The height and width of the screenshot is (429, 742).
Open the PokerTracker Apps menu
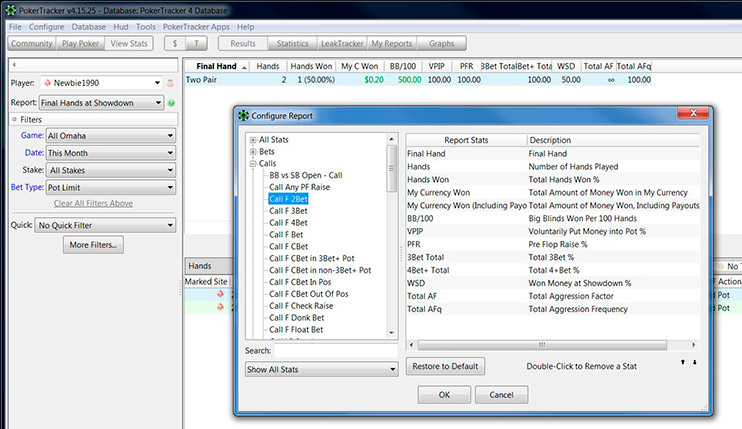coord(196,27)
